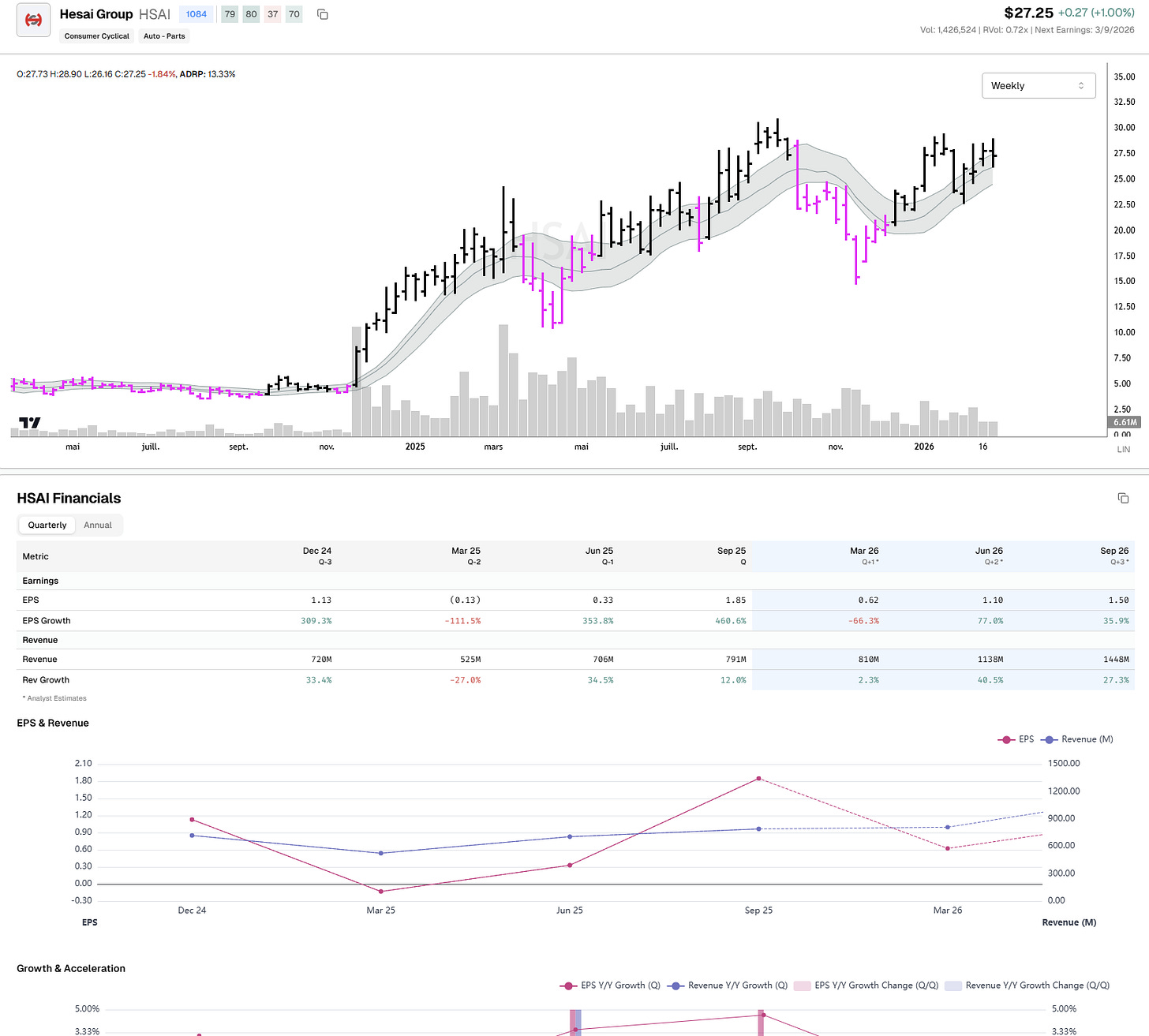Click the 2025 label on the time axis
Screen dimensions: 1149x1036
click(415, 447)
